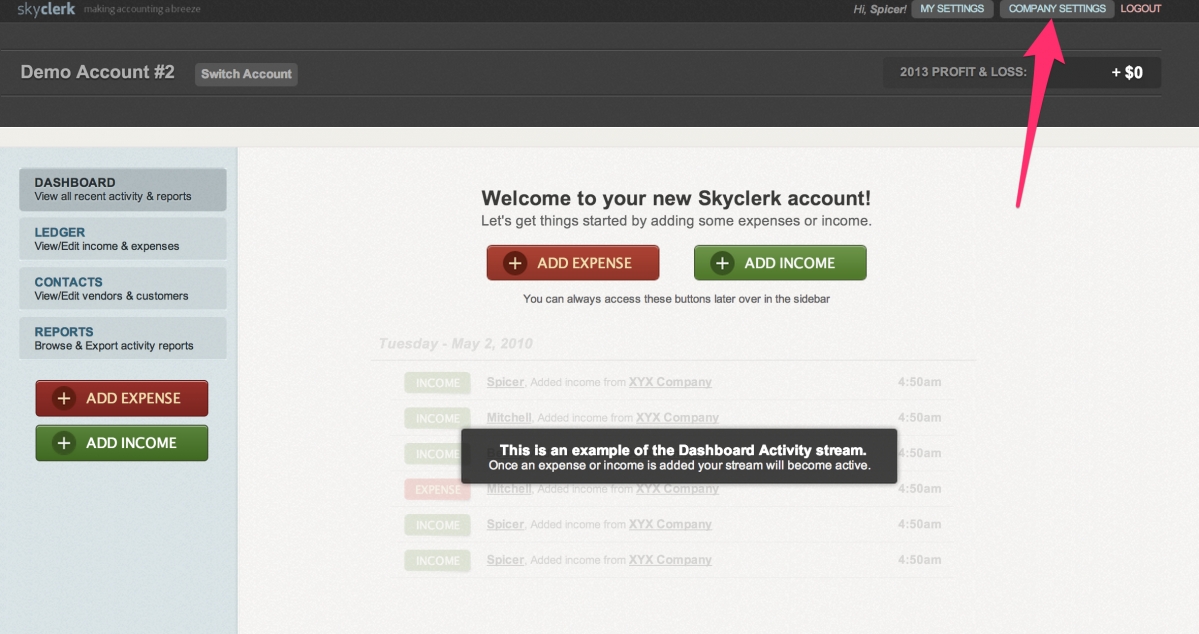Click the Switch Account button
The height and width of the screenshot is (634, 1199).
pyautogui.click(x=246, y=74)
